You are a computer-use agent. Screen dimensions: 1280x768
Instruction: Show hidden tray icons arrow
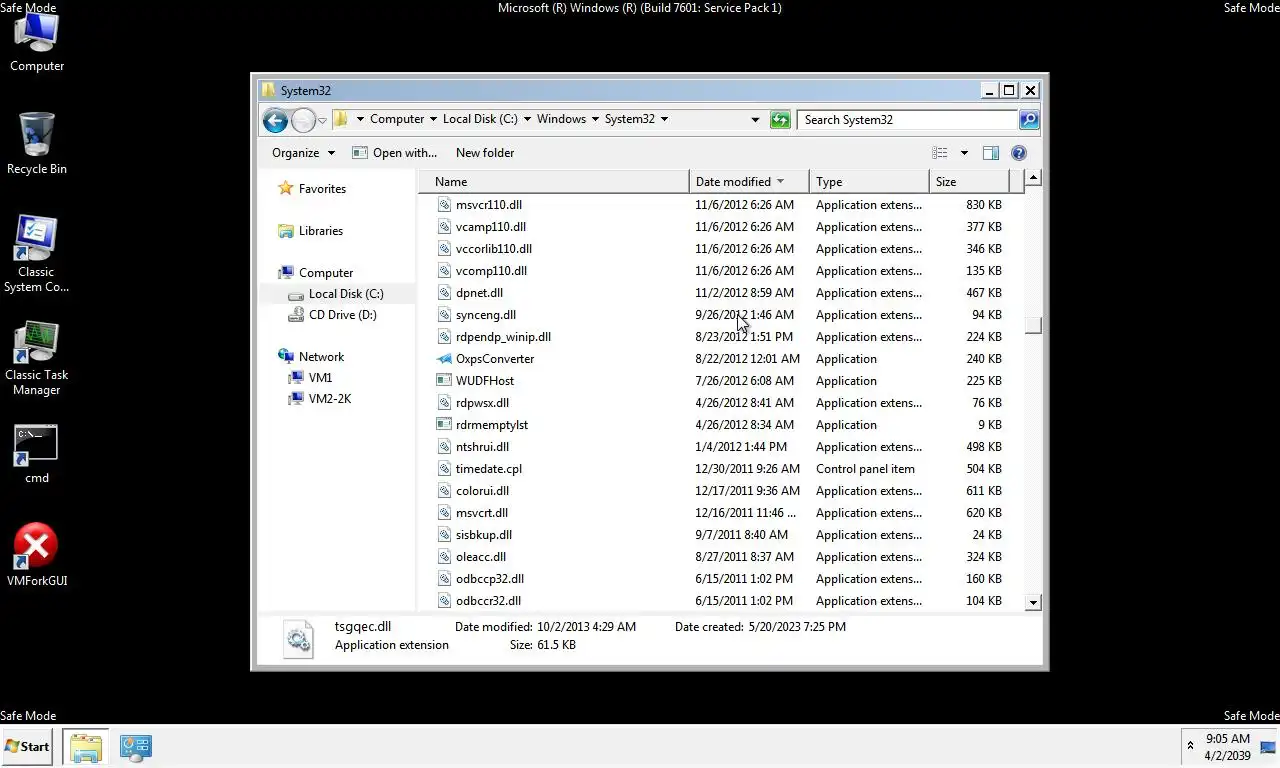coord(1190,746)
